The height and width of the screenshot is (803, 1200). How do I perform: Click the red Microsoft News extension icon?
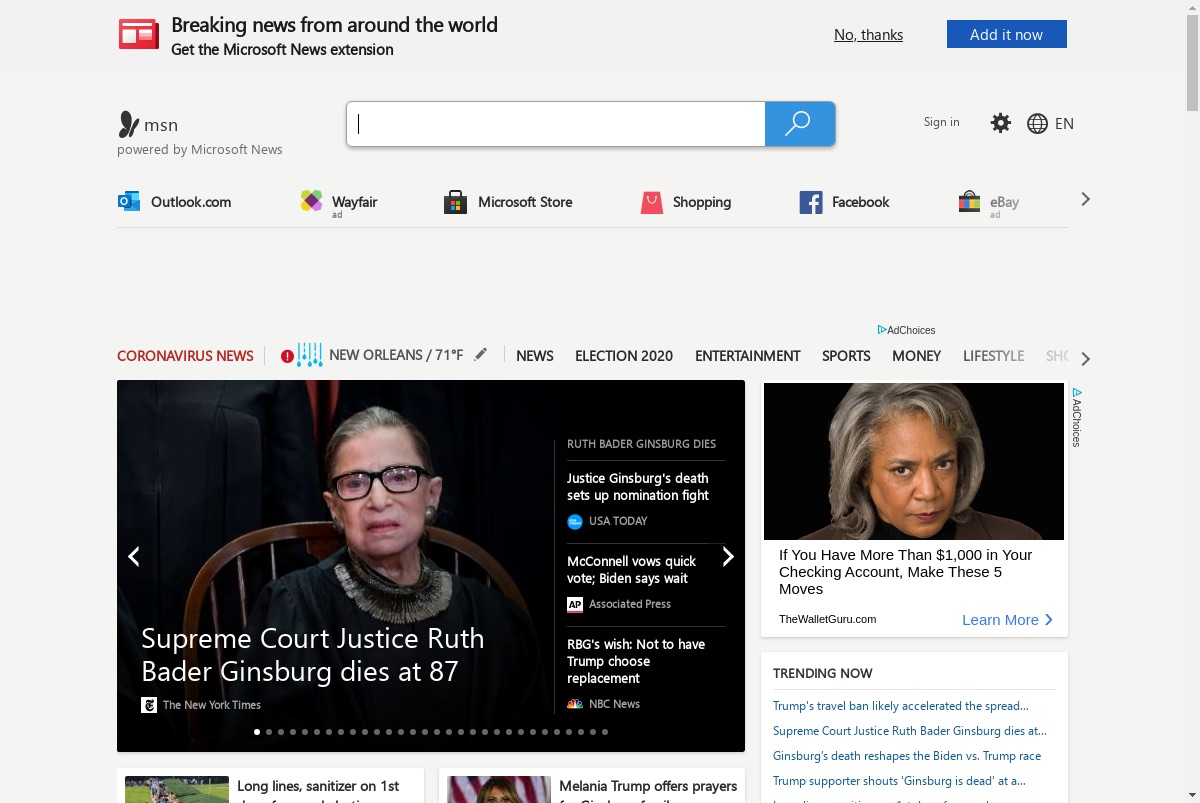[139, 34]
